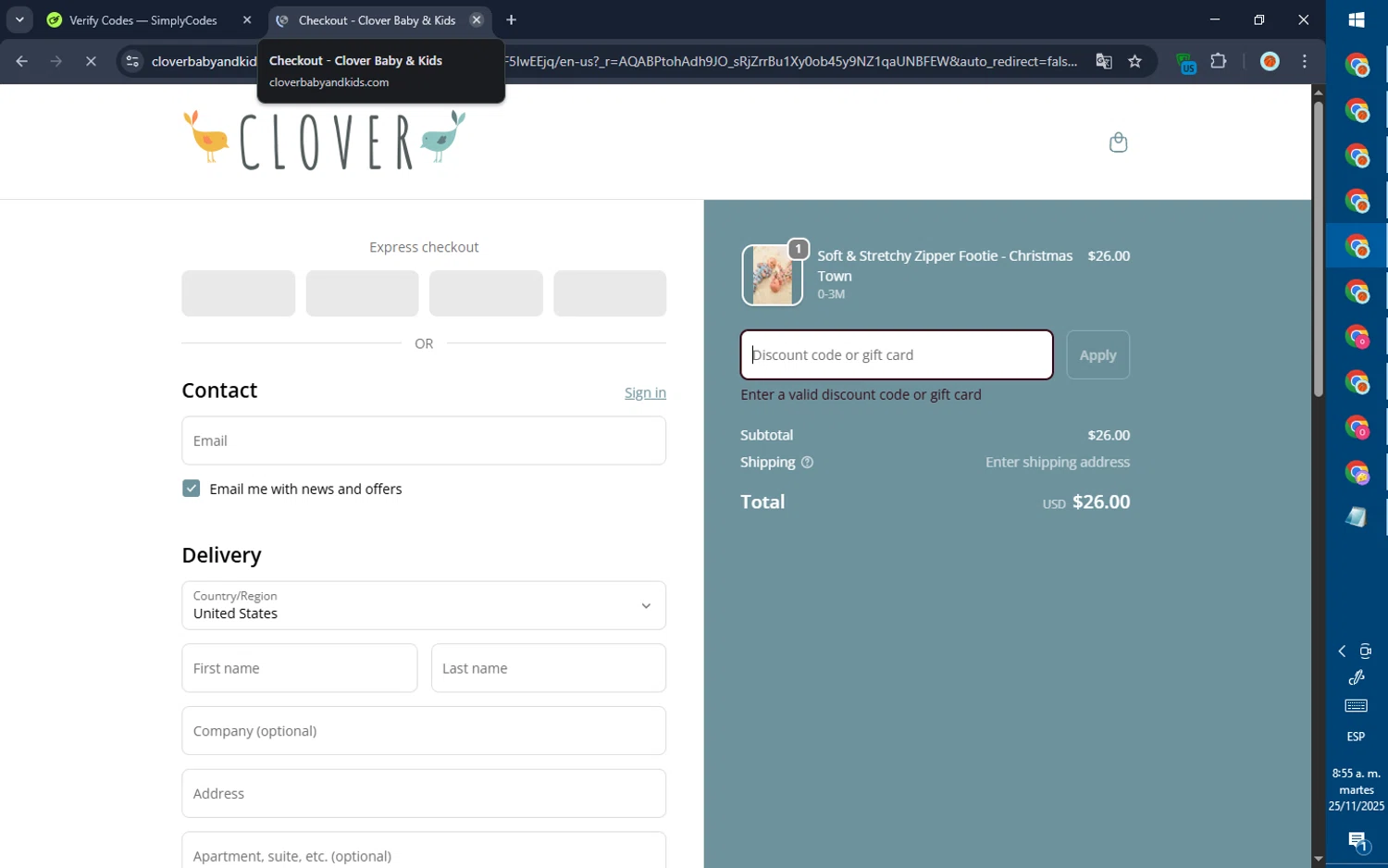Close the Verify Codes SimplyCodes tab
The height and width of the screenshot is (868, 1388).
[246, 19]
